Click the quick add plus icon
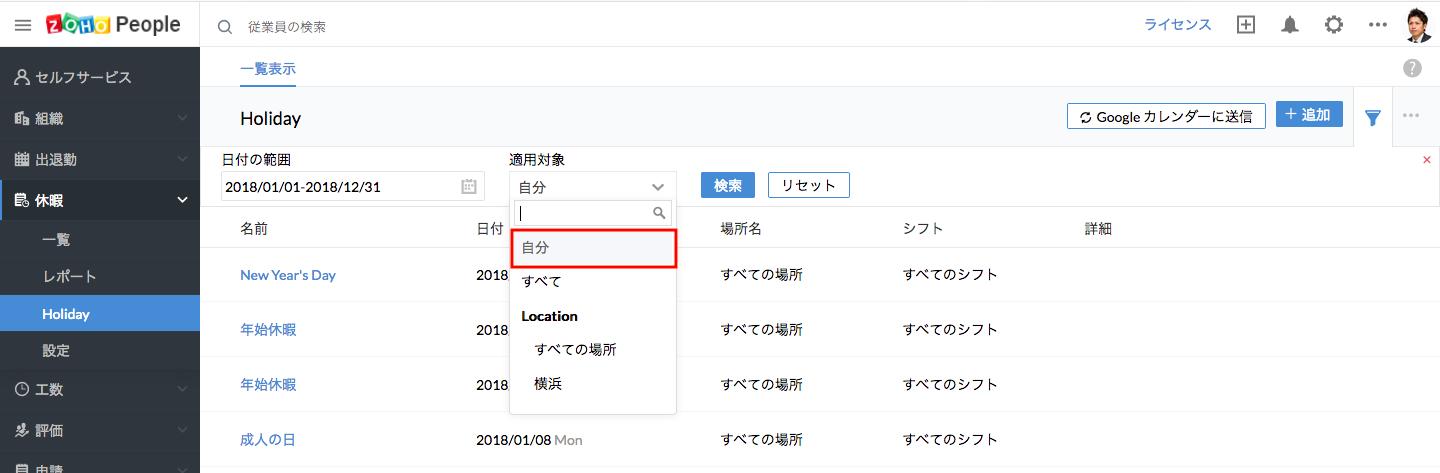The image size is (1440, 473). 1246,25
